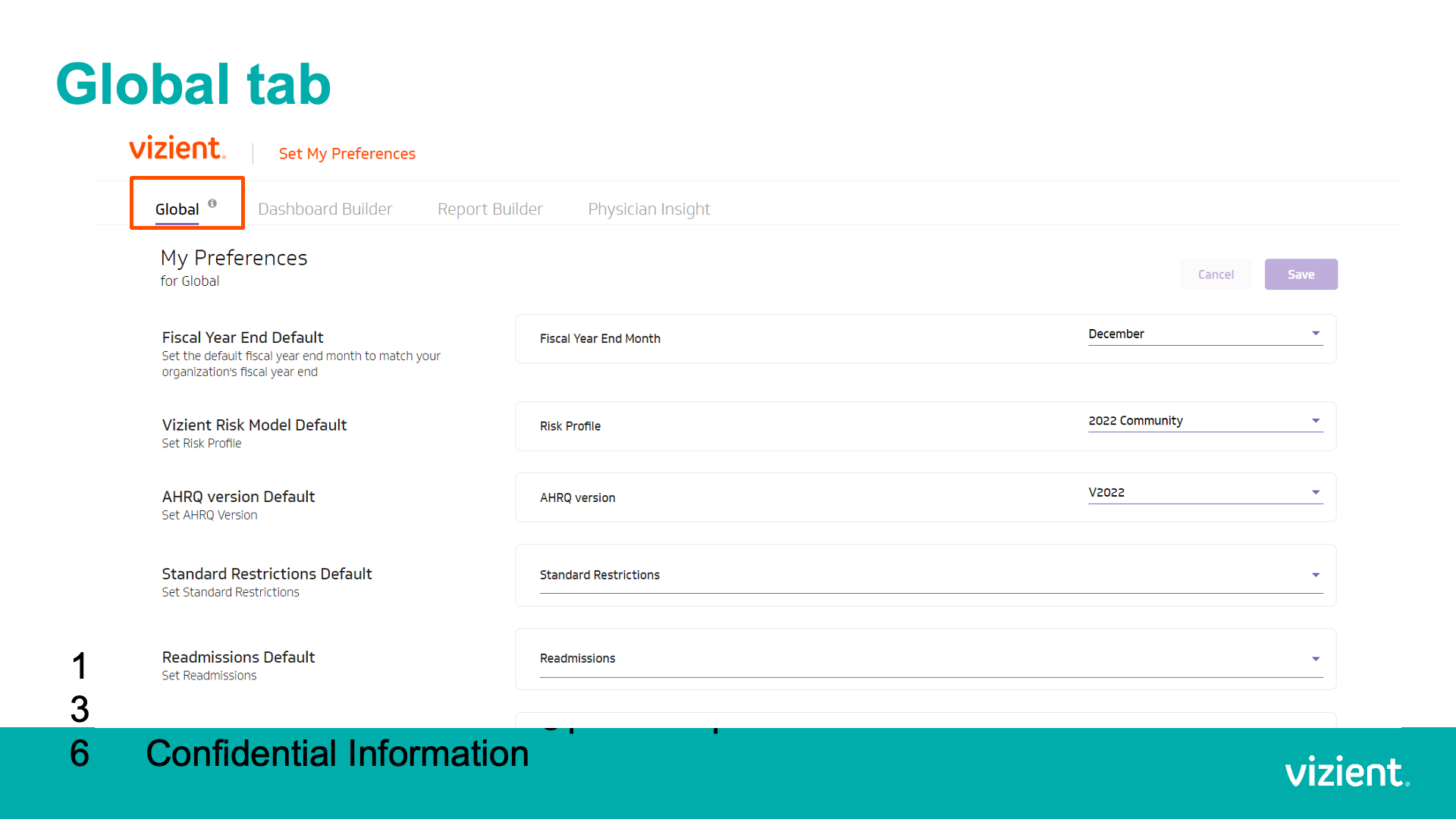The image size is (1456, 819).
Task: Click the 'for Global' subtitle
Action: (190, 281)
